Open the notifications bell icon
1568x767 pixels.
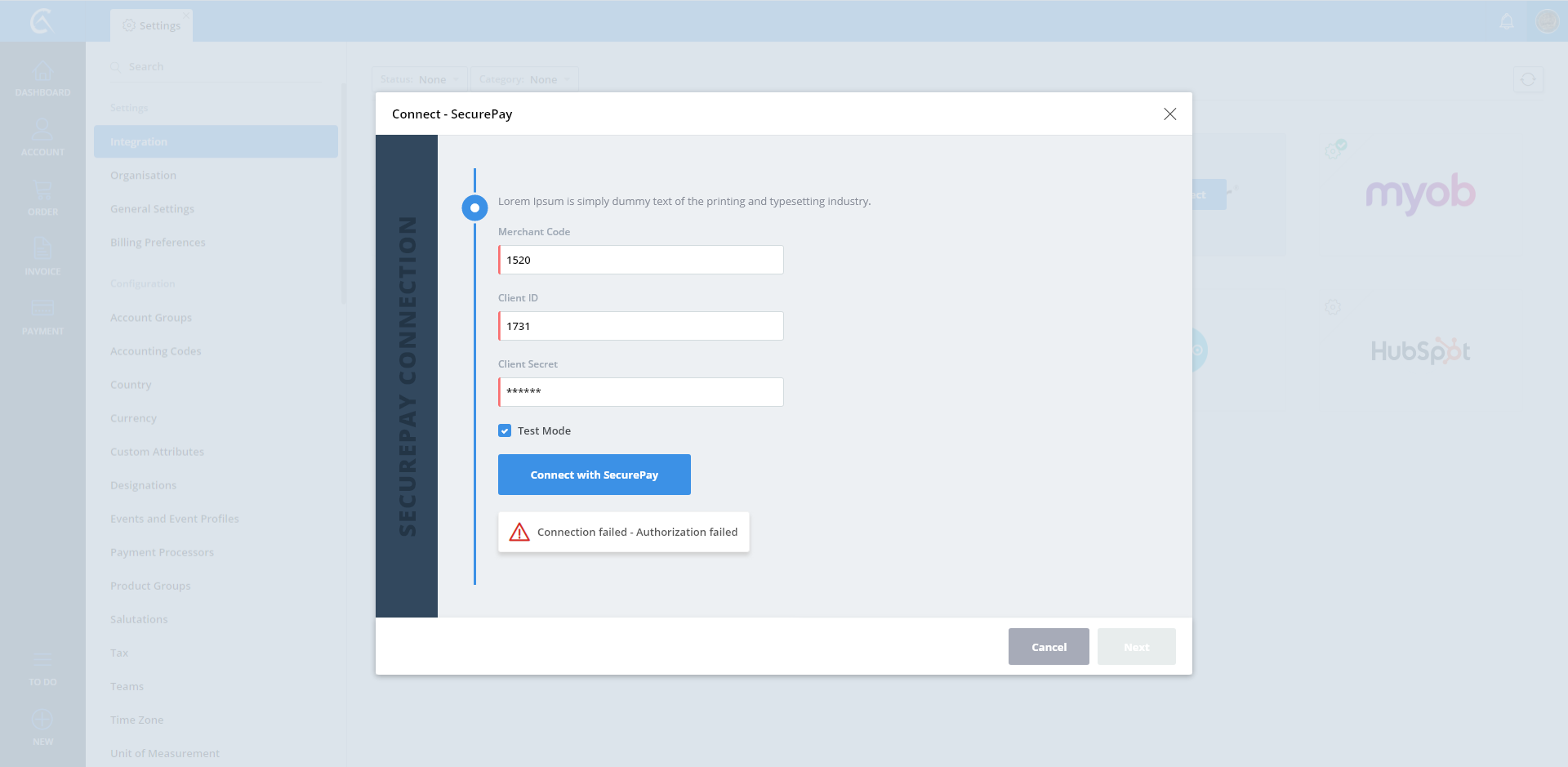point(1507,22)
